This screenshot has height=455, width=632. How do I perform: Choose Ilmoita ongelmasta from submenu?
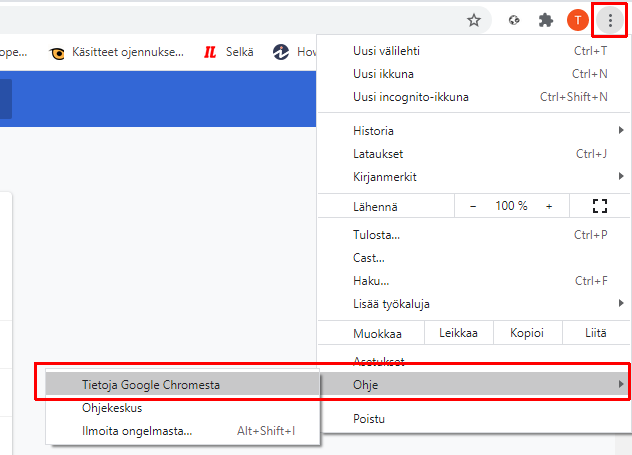(x=137, y=431)
